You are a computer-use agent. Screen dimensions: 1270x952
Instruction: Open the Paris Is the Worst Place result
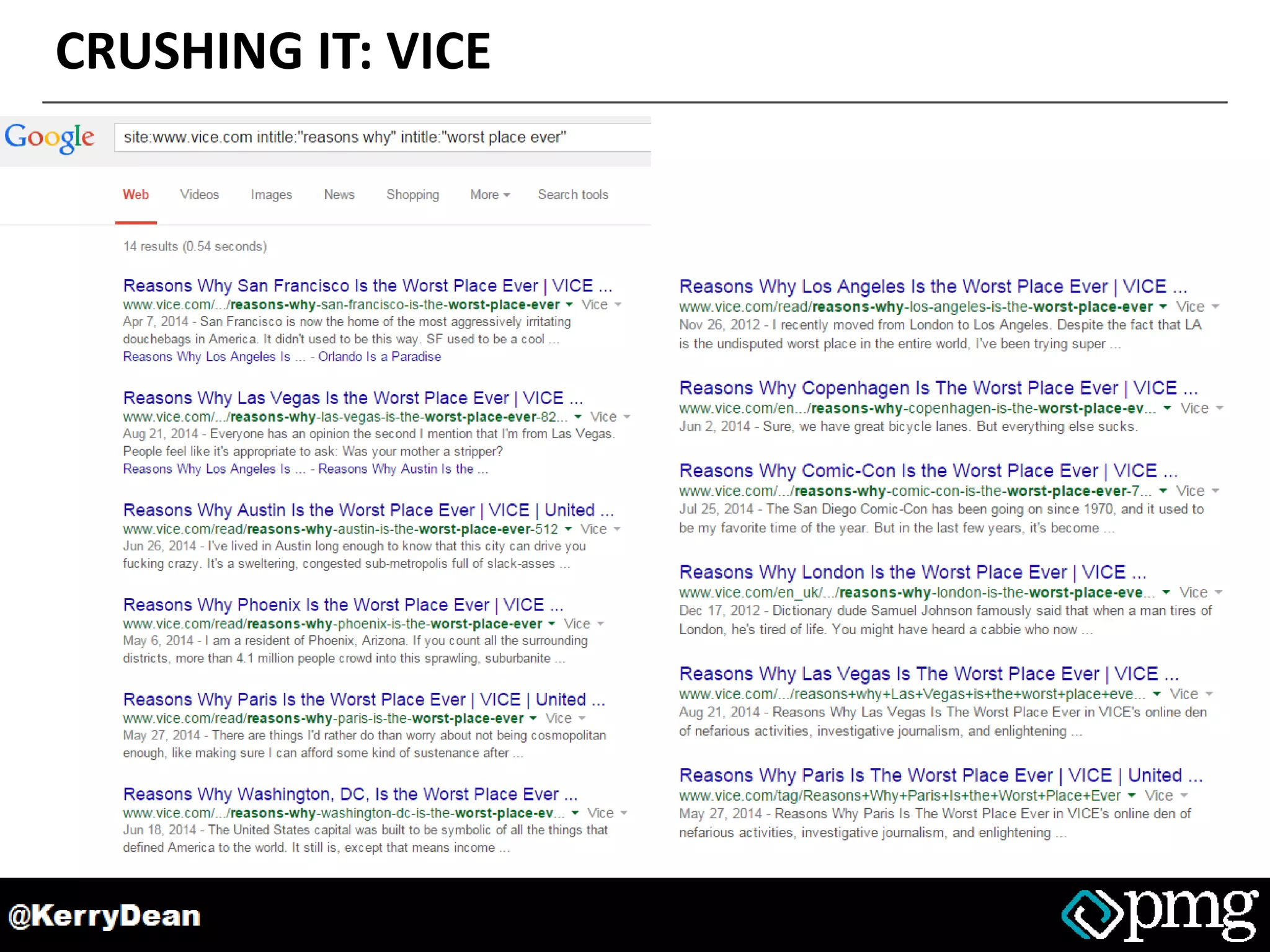point(364,700)
